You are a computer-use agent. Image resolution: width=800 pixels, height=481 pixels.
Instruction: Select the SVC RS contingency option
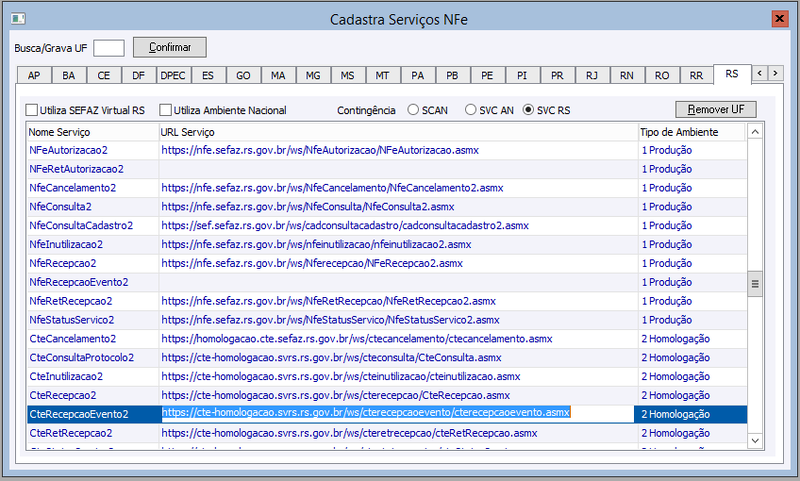coord(529,110)
